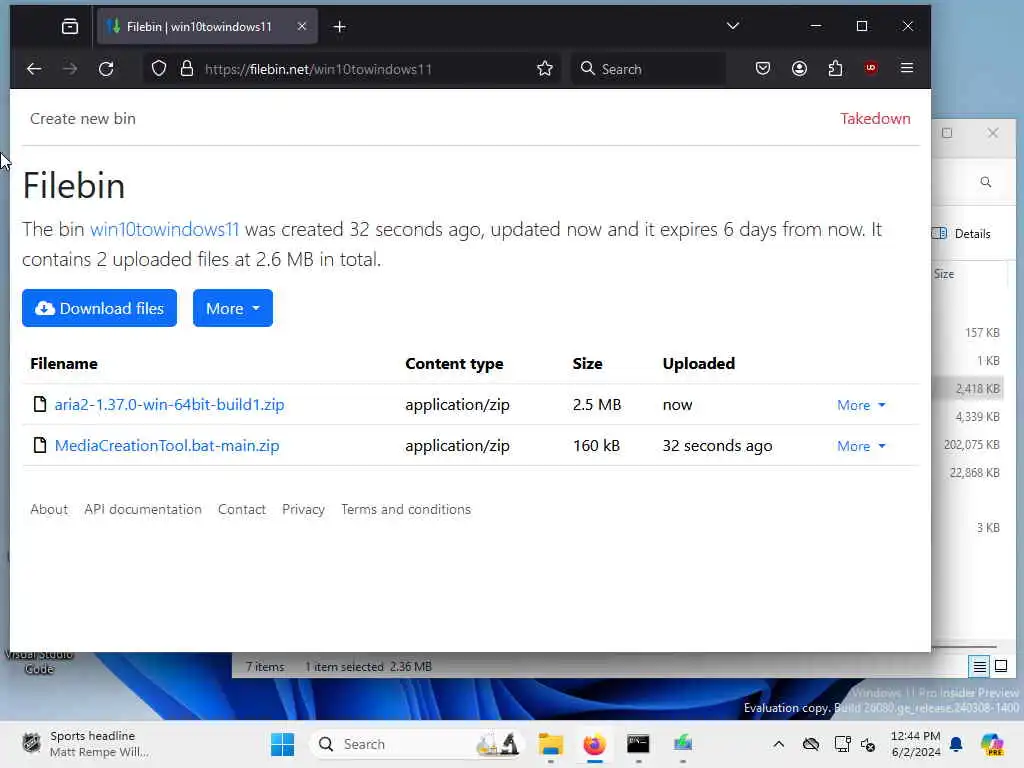
Task: Open the Extensions puzzle icon
Action: click(x=835, y=68)
